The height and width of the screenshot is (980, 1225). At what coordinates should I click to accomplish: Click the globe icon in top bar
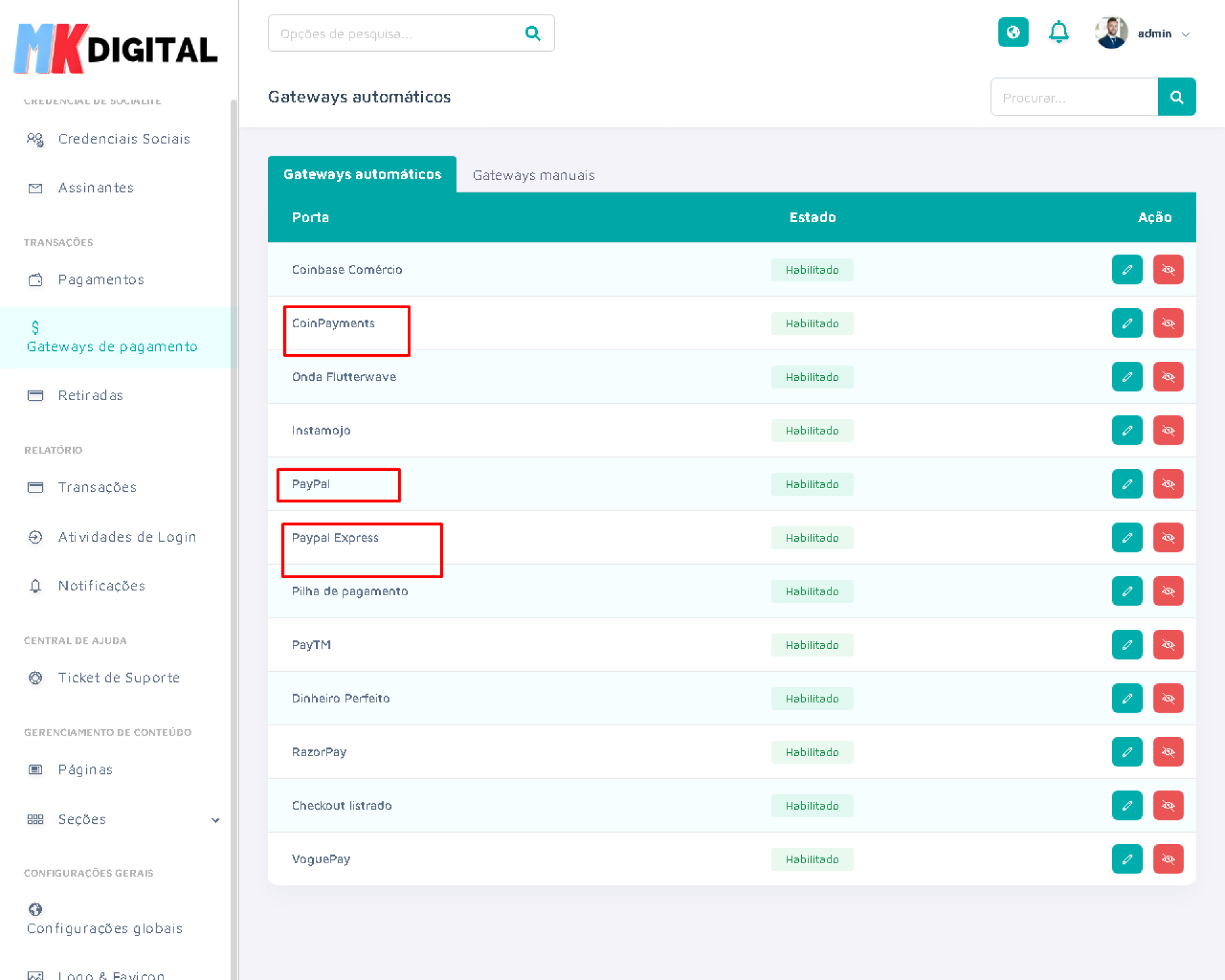pyautogui.click(x=1013, y=33)
